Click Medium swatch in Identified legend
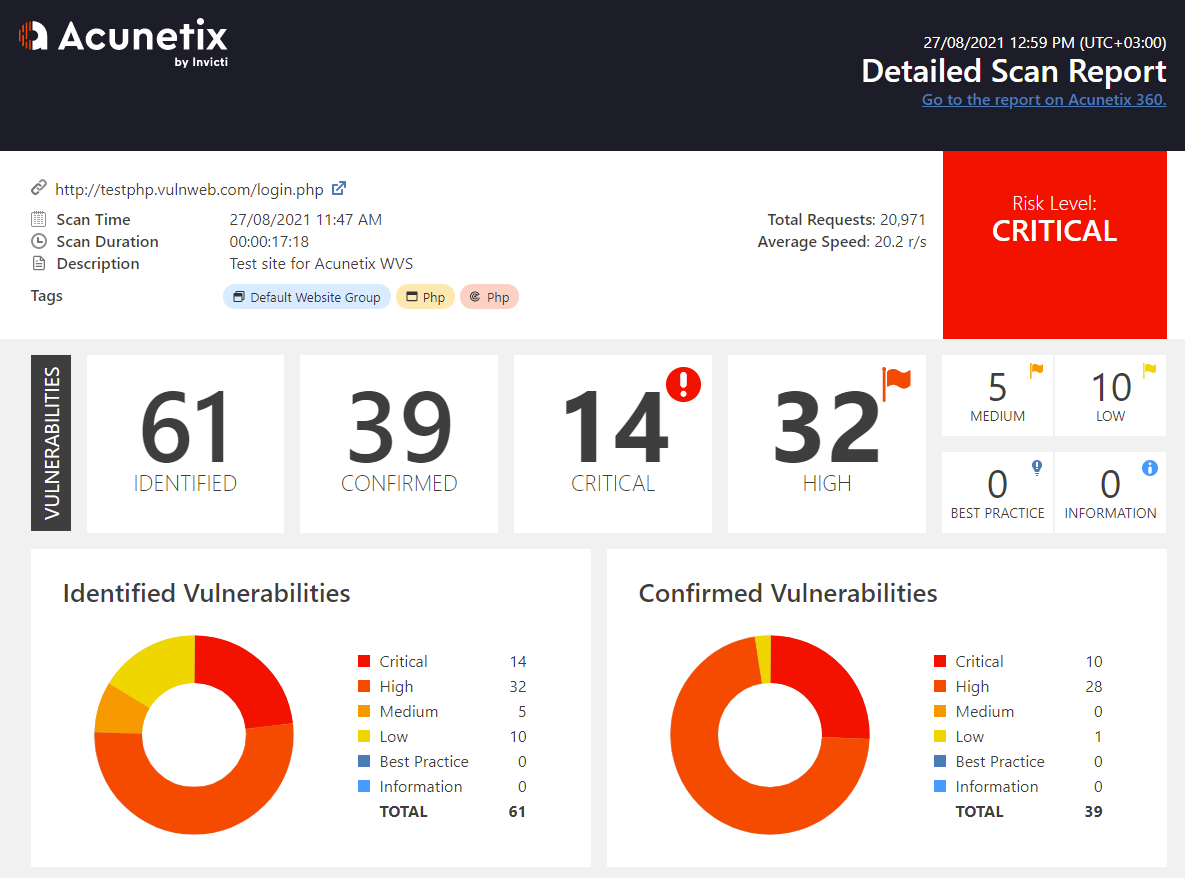Screen dimensions: 1185x878 [x=364, y=711]
